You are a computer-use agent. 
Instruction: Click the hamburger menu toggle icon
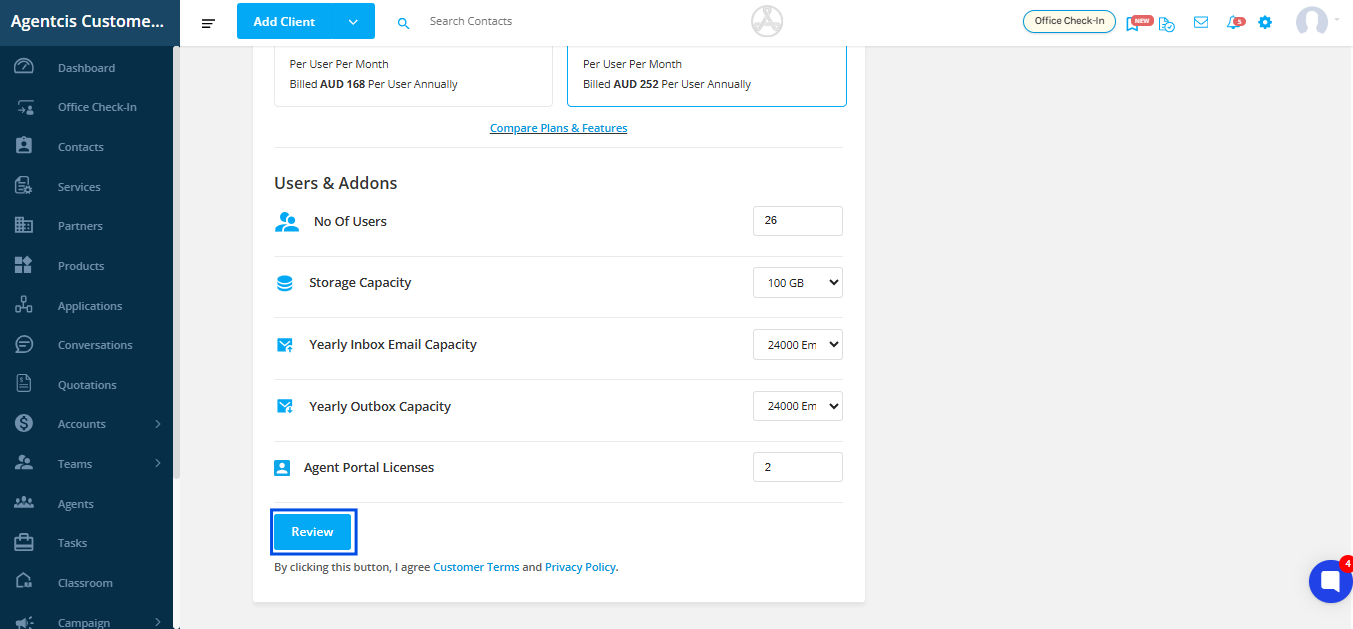[x=208, y=22]
